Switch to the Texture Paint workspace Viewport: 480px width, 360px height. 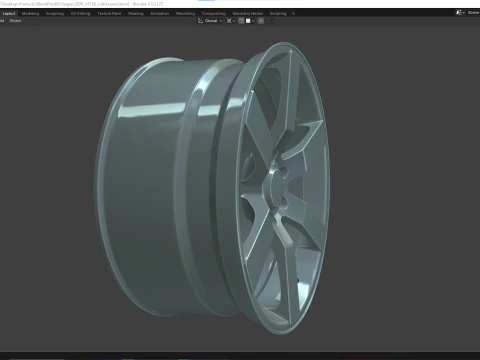point(109,14)
